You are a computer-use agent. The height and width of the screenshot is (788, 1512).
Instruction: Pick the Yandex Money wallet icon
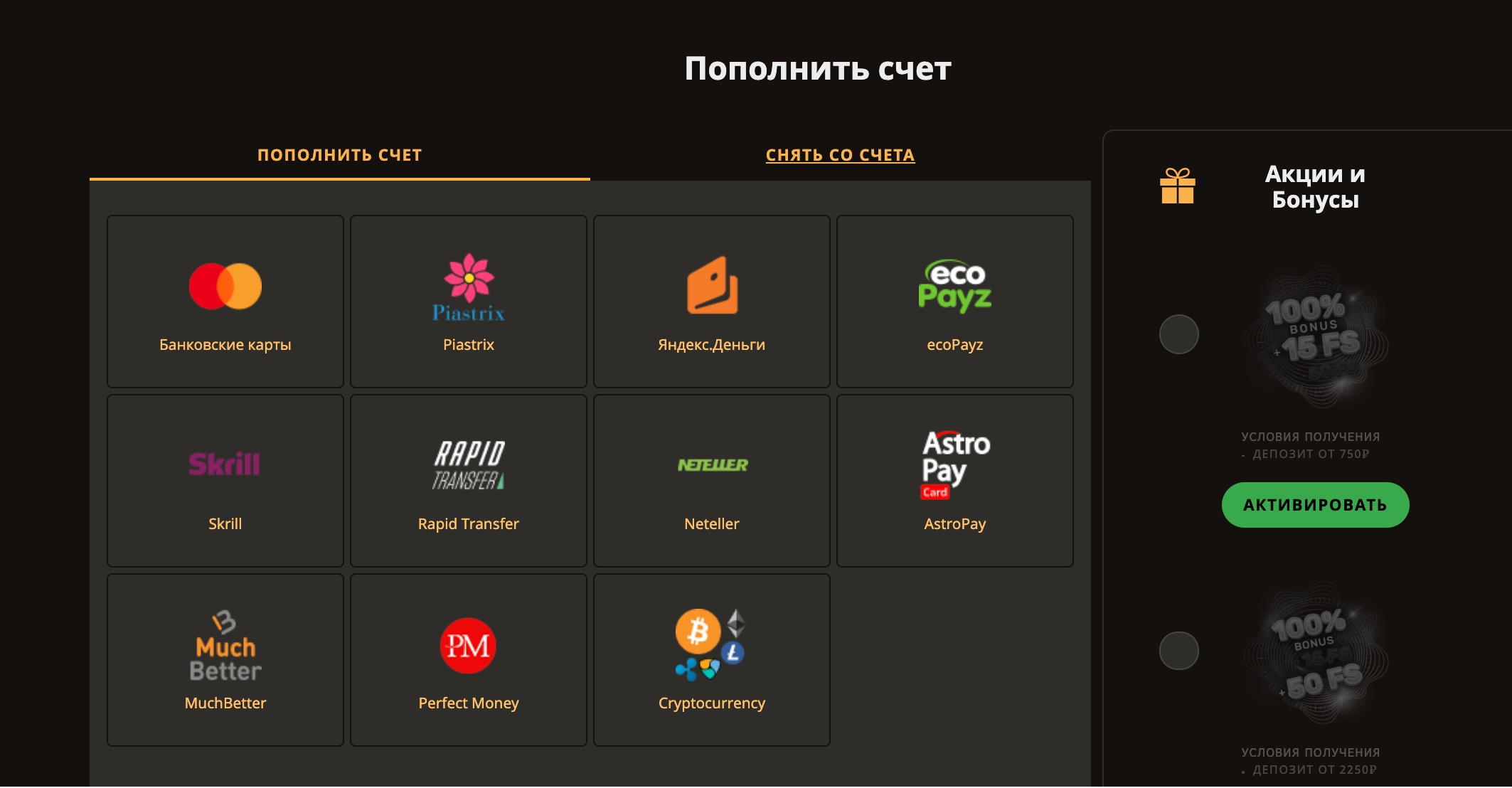click(712, 285)
